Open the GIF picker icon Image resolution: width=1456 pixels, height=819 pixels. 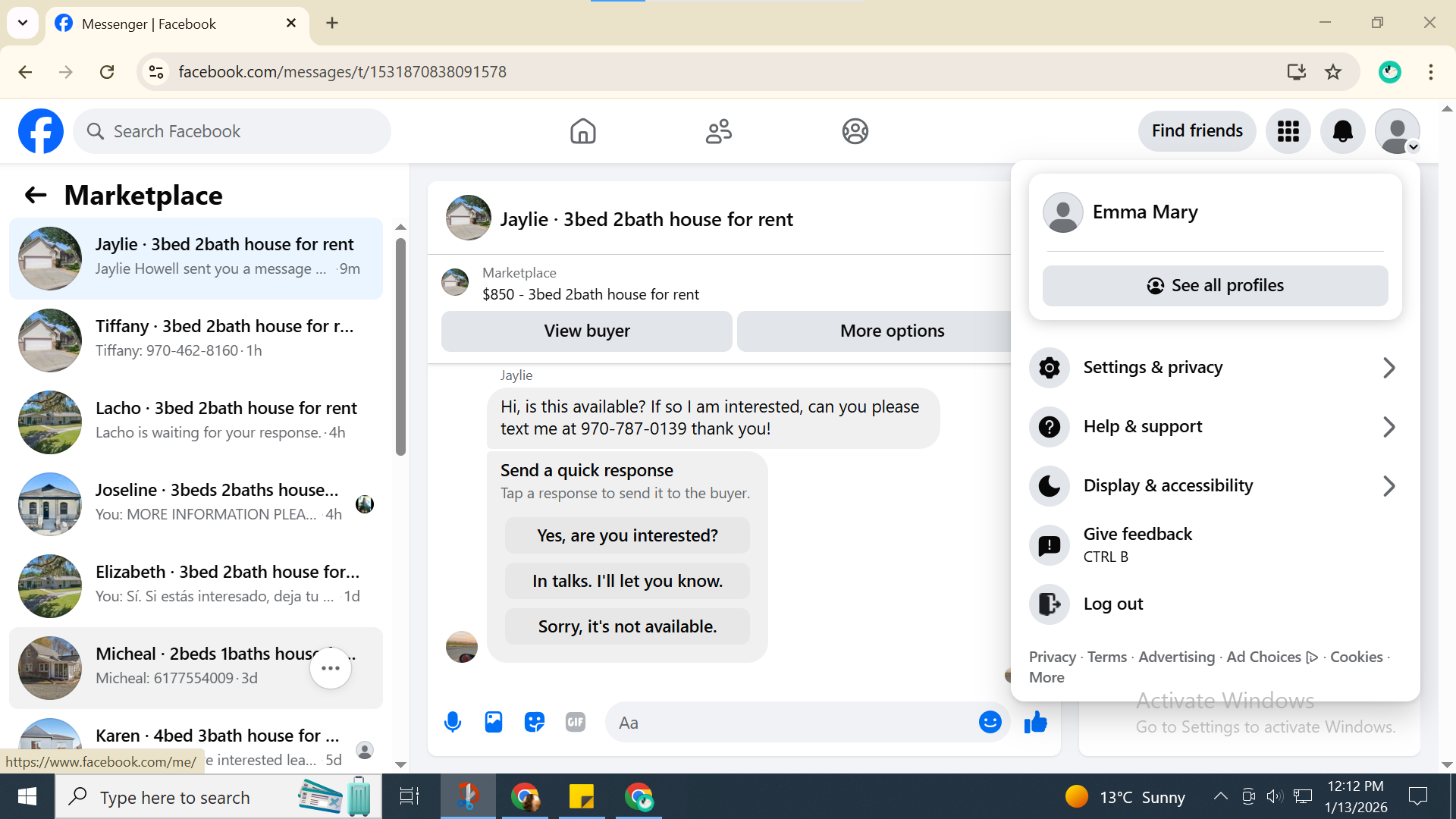pos(576,722)
